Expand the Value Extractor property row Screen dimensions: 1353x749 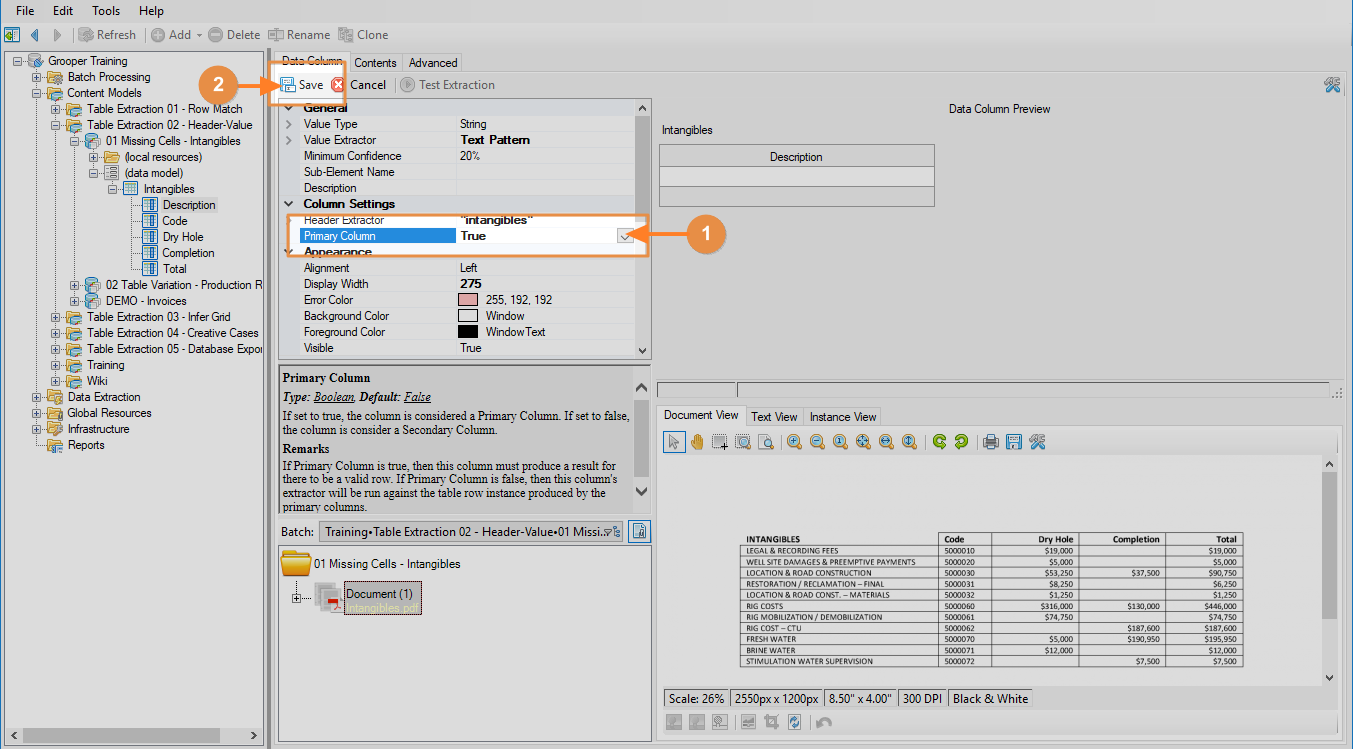coord(289,140)
